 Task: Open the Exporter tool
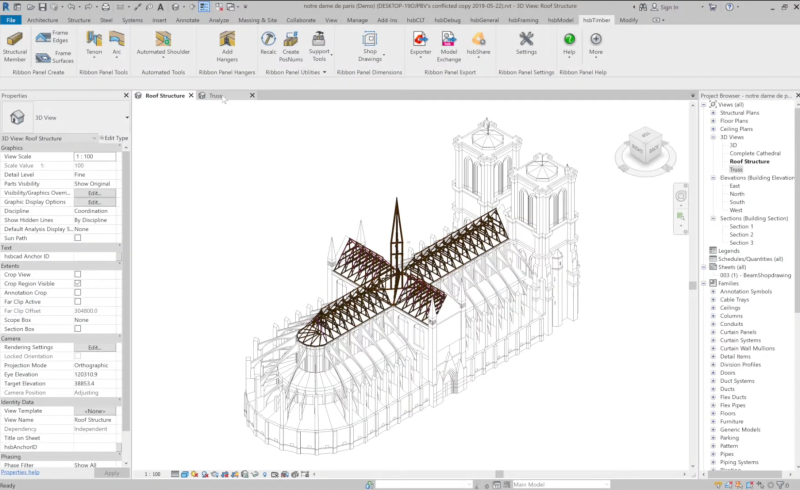pyautogui.click(x=420, y=43)
